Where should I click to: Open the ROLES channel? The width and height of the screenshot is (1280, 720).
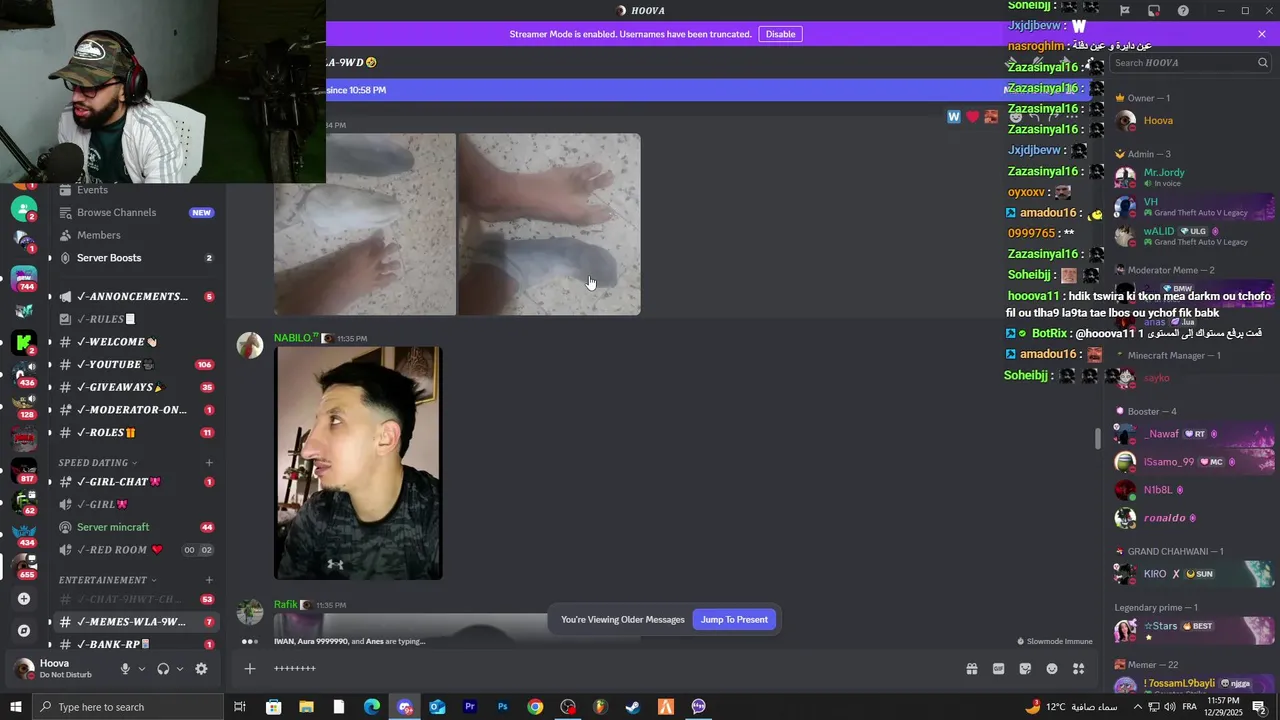click(137, 433)
